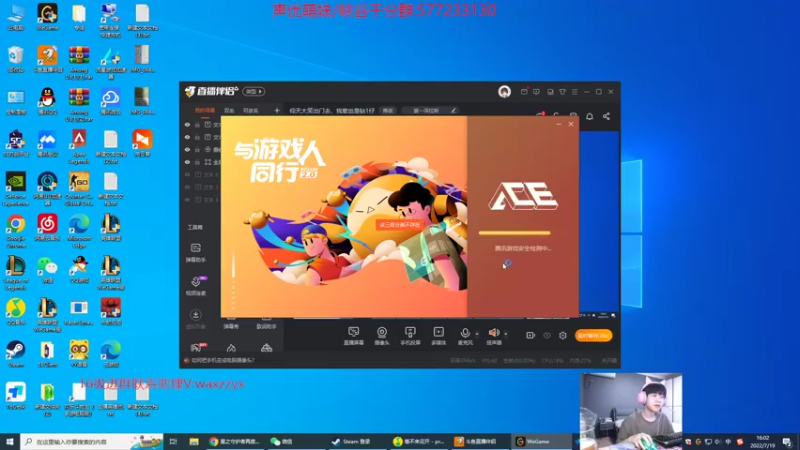Image resolution: width=800 pixels, height=450 pixels.
Task: Open the video link-mic tool
Action: click(x=196, y=286)
